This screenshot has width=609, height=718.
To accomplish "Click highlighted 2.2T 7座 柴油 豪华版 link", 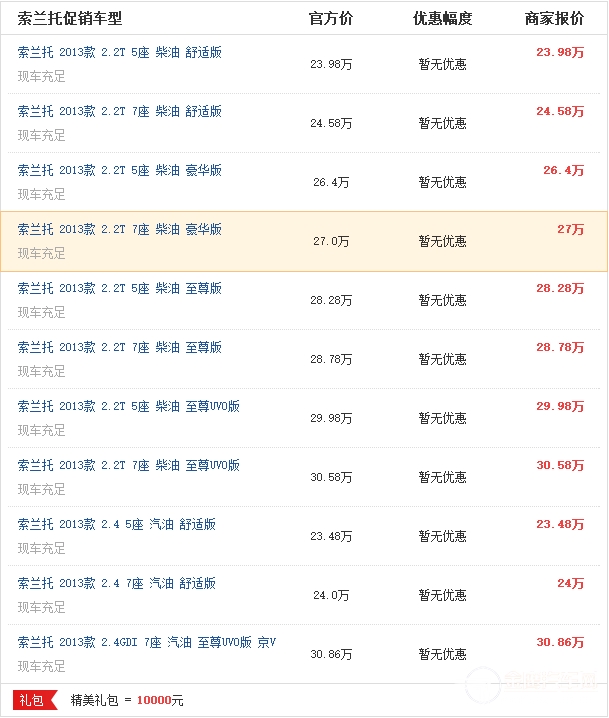I will [120, 229].
